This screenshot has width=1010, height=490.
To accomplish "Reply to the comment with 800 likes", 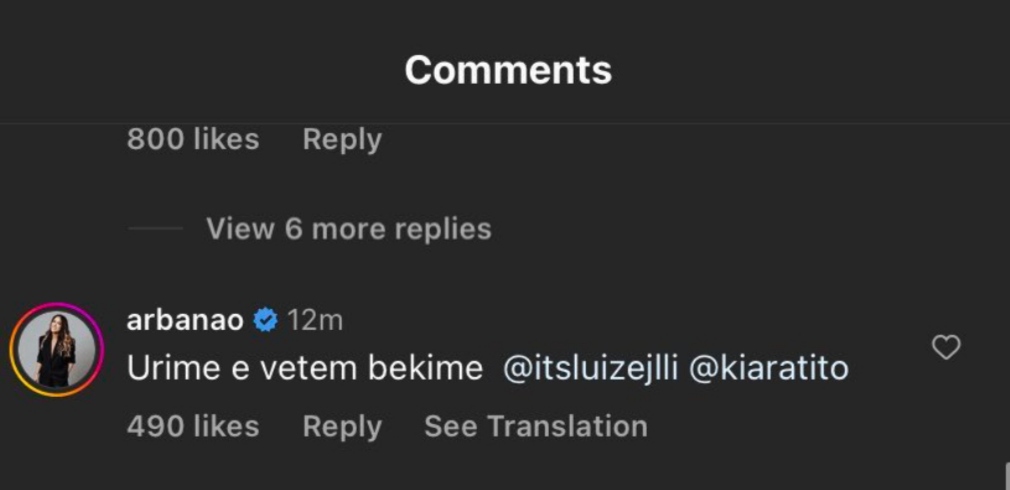I will (342, 139).
